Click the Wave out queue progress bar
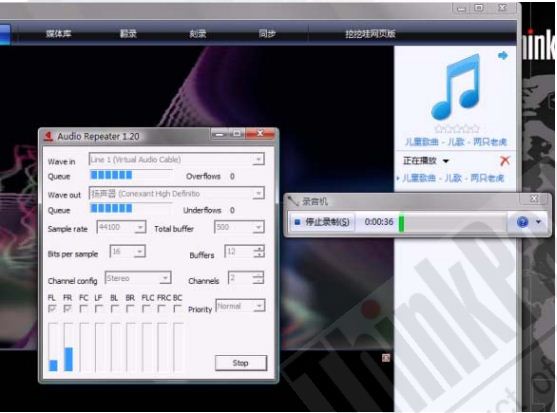The height and width of the screenshot is (413, 557). click(x=131, y=208)
